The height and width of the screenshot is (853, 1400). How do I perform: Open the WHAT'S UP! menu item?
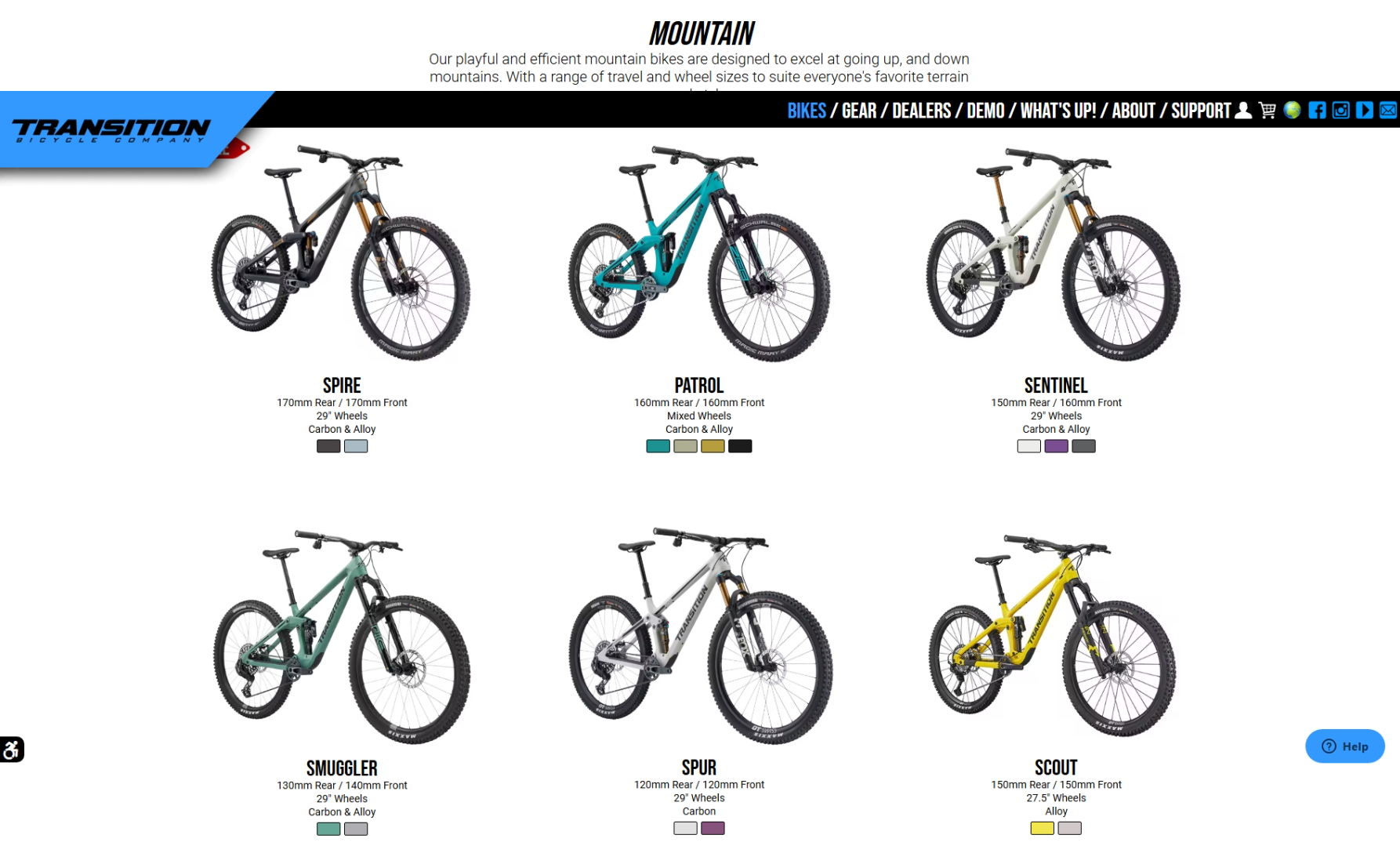[x=1058, y=111]
